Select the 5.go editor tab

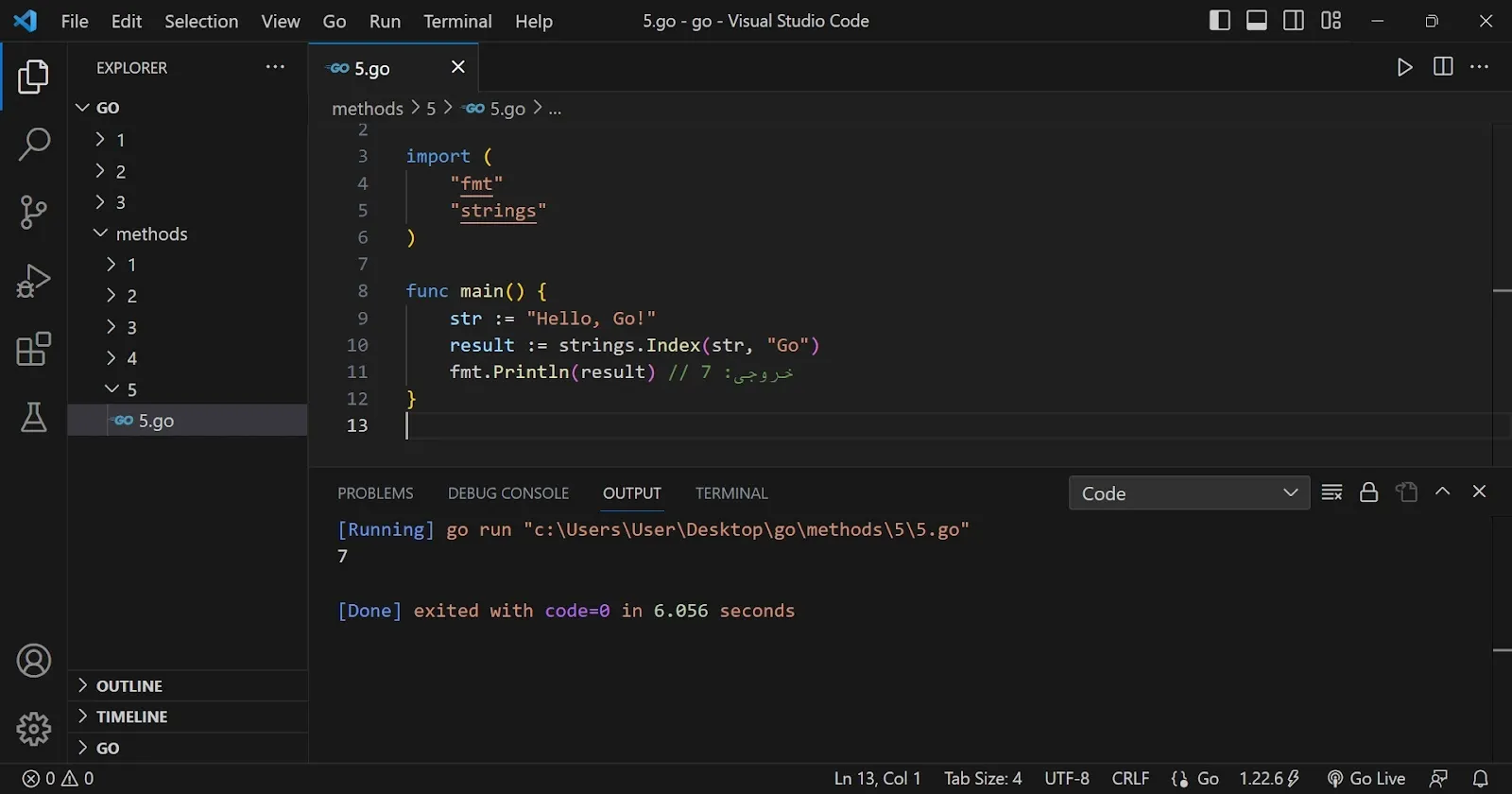click(x=393, y=68)
